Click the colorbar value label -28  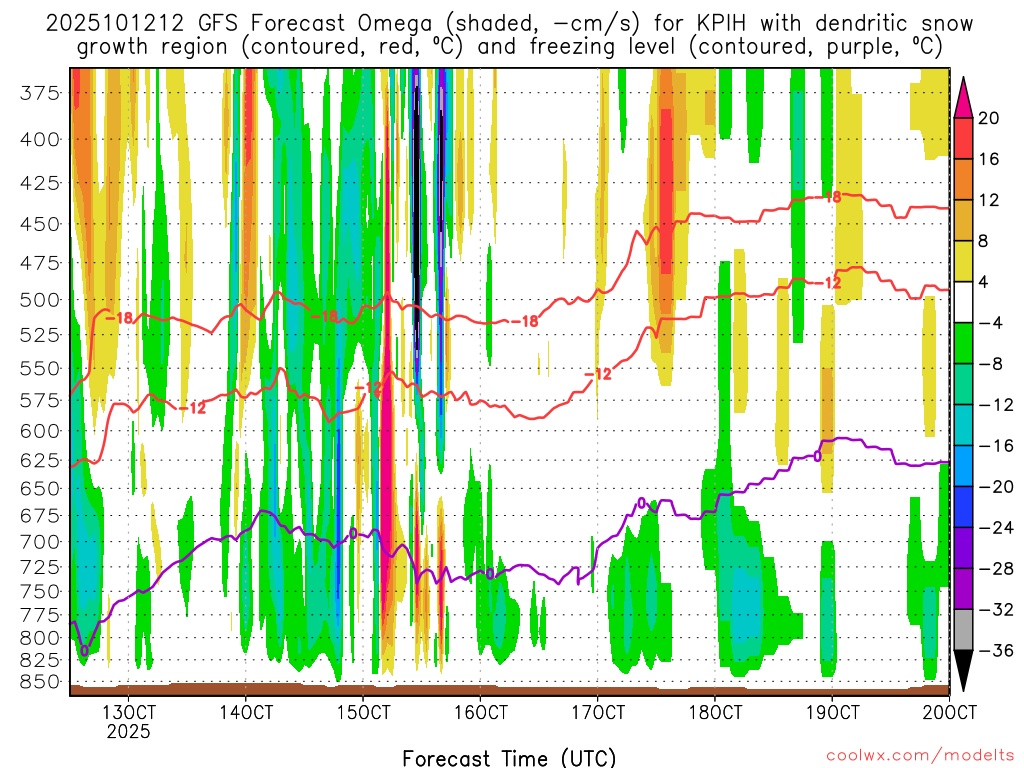pos(997,569)
